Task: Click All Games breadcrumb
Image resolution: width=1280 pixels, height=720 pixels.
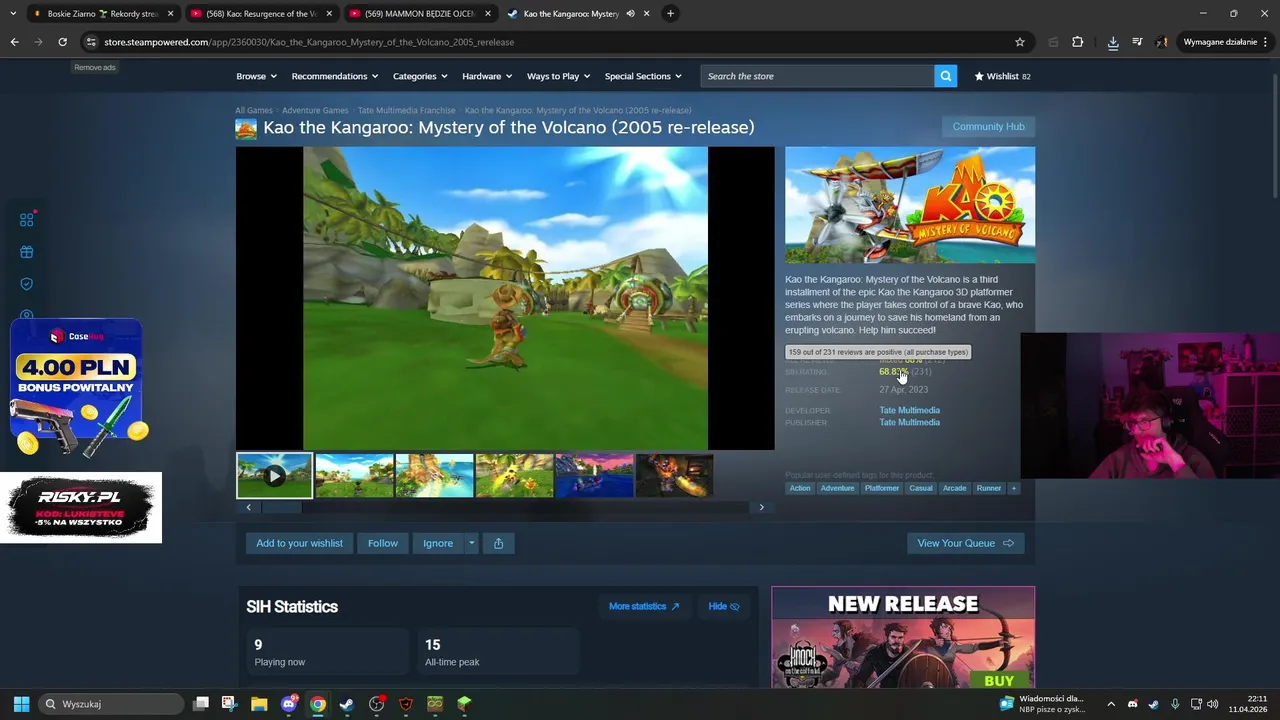Action: [254, 110]
